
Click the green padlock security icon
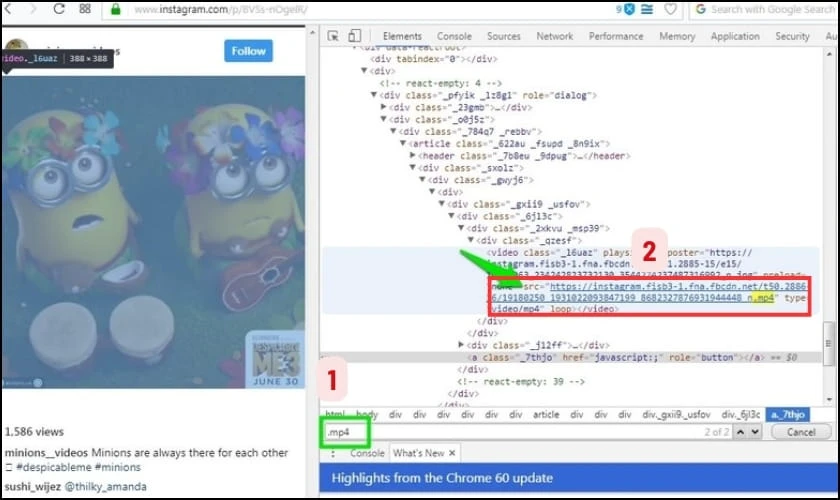pos(115,9)
